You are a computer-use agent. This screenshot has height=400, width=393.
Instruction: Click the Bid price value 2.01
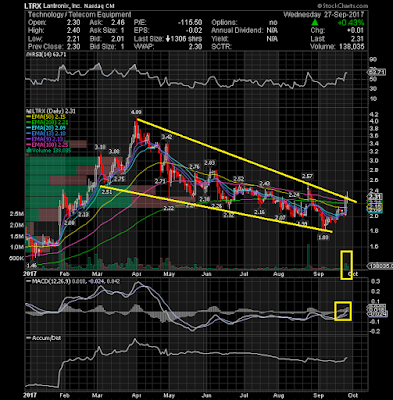[x=118, y=39]
